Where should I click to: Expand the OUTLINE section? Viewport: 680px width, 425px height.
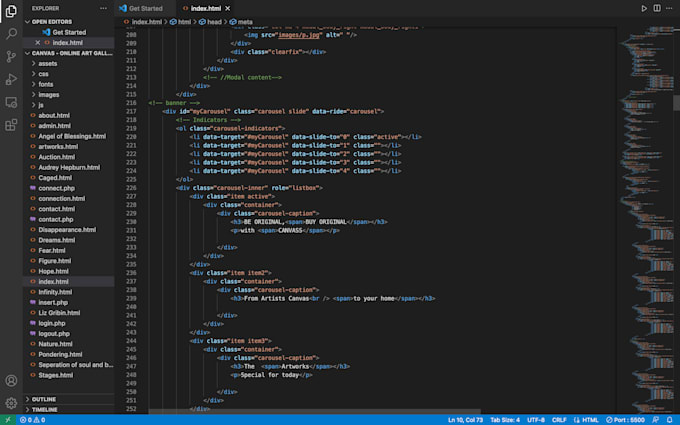(44, 399)
